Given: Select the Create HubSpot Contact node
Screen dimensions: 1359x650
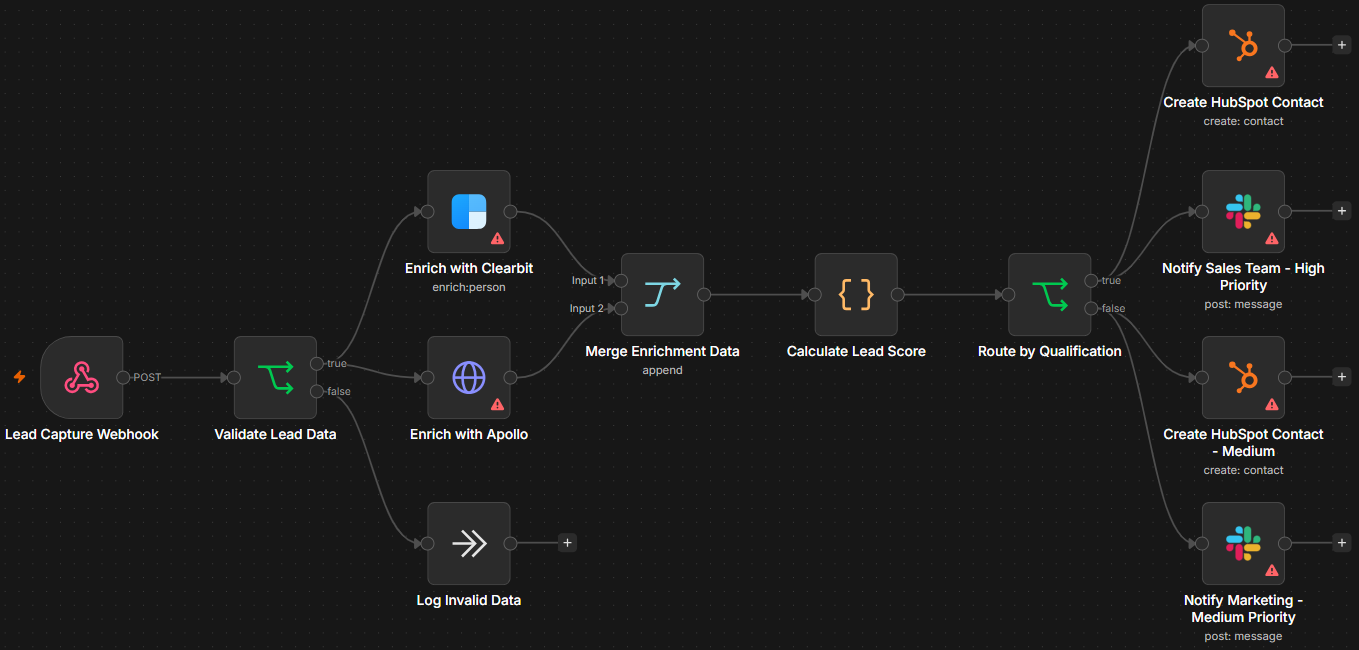Looking at the screenshot, I should coord(1244,46).
